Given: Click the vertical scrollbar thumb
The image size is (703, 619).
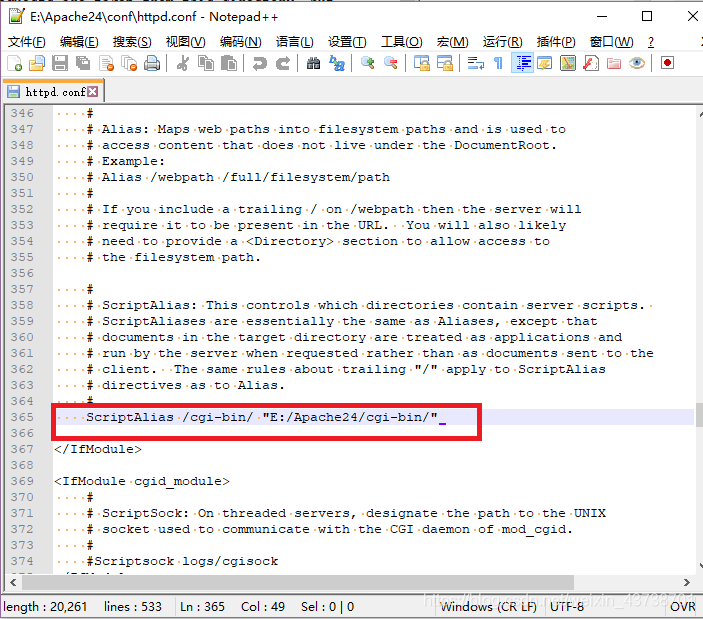Looking at the screenshot, I should point(699,414).
